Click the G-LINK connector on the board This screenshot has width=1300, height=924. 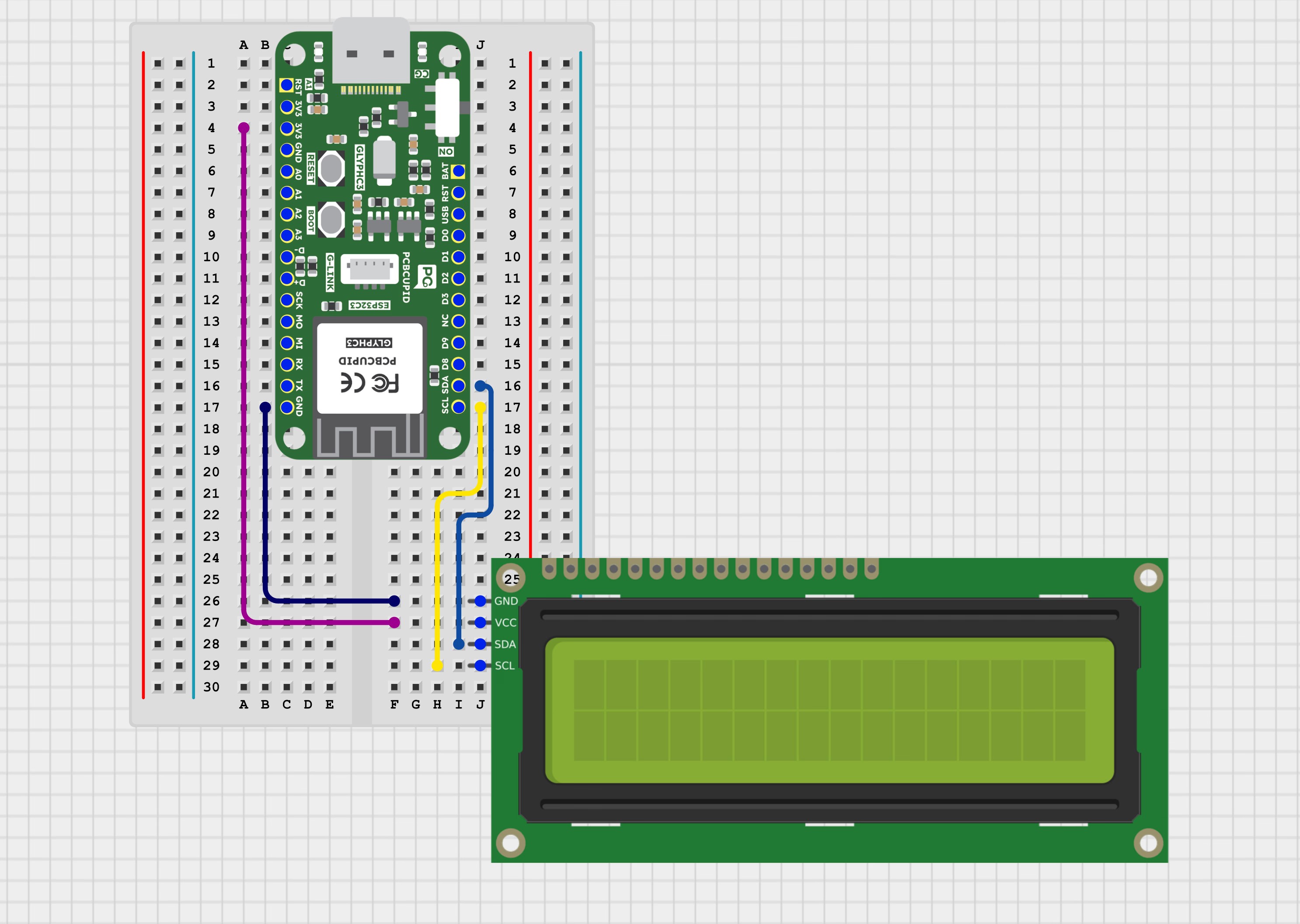click(x=369, y=268)
